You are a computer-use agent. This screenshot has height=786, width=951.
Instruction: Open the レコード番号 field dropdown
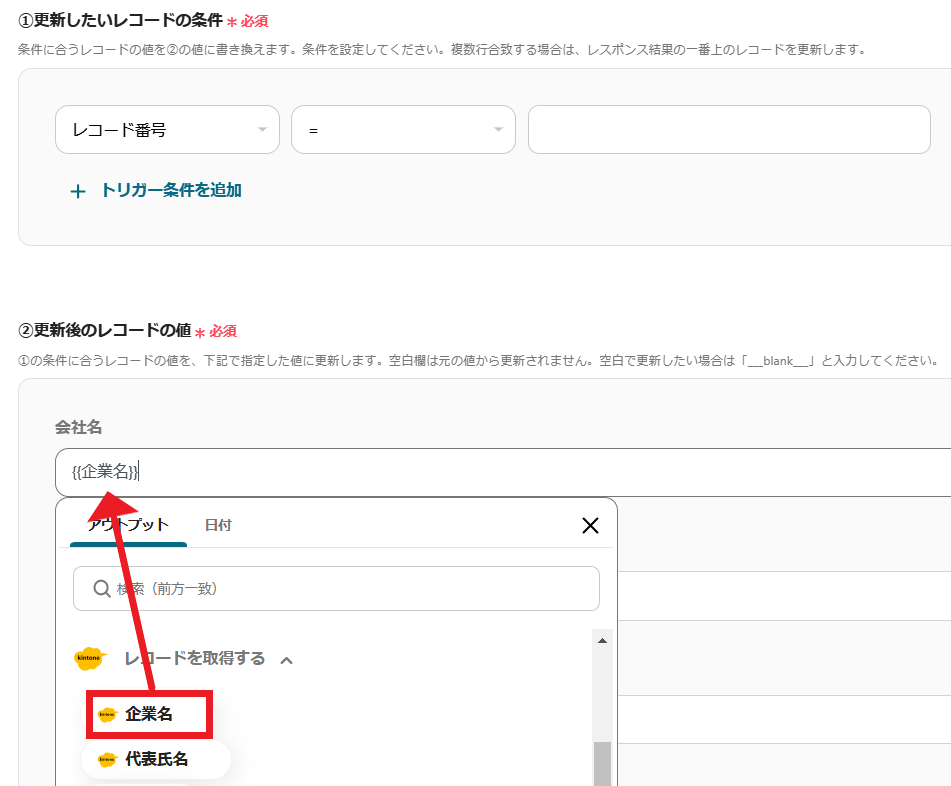coord(167,130)
